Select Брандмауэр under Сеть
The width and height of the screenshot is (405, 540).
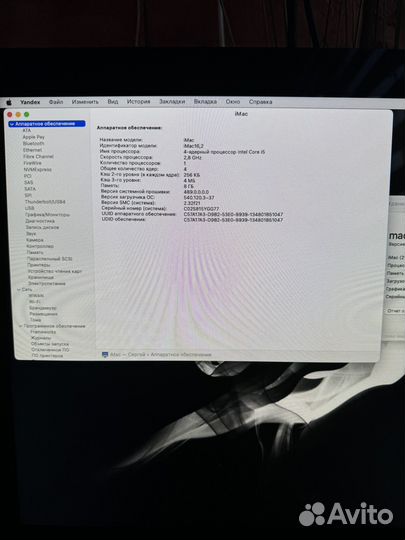click(43, 308)
